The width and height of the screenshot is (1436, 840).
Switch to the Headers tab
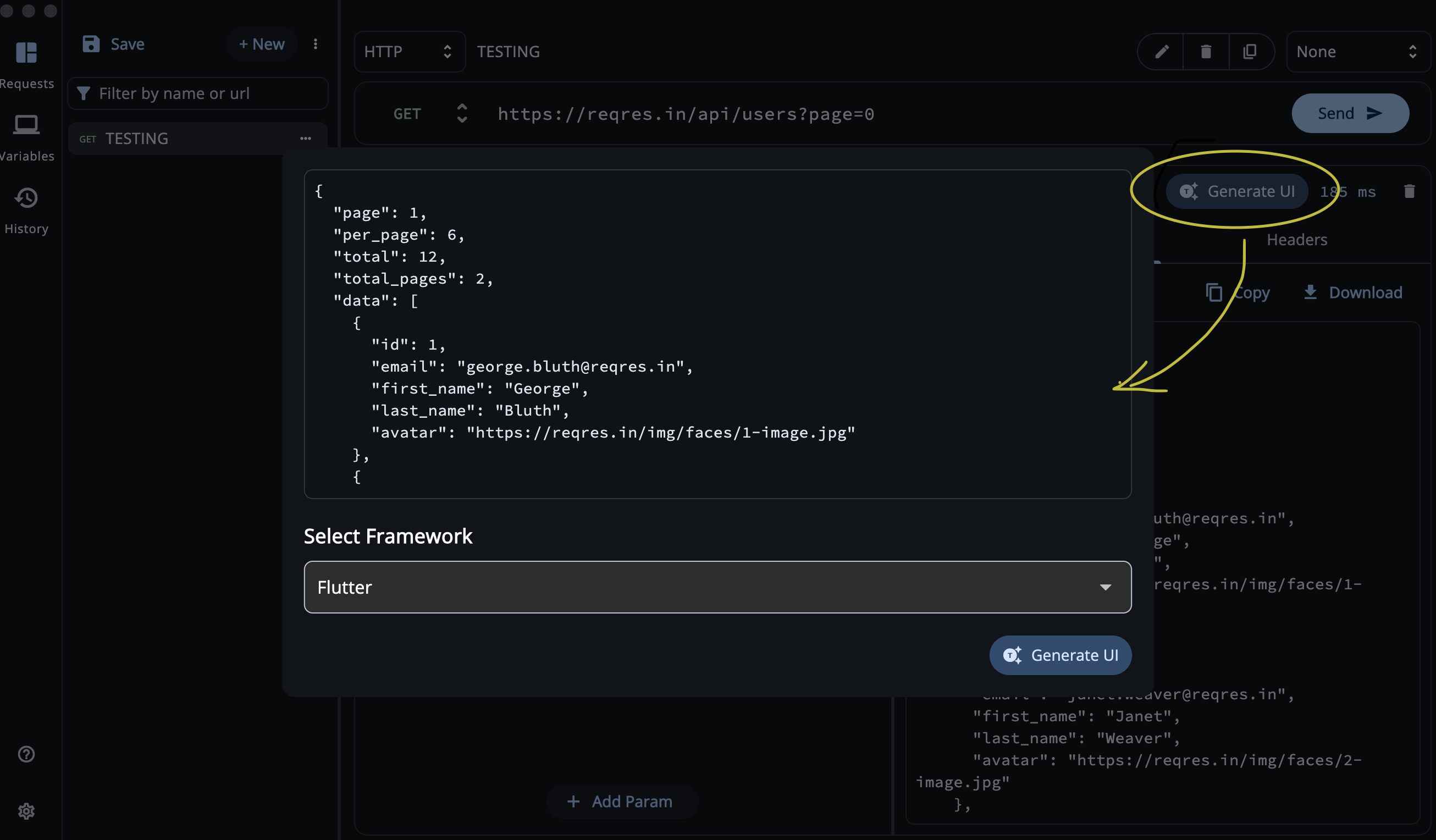1296,240
